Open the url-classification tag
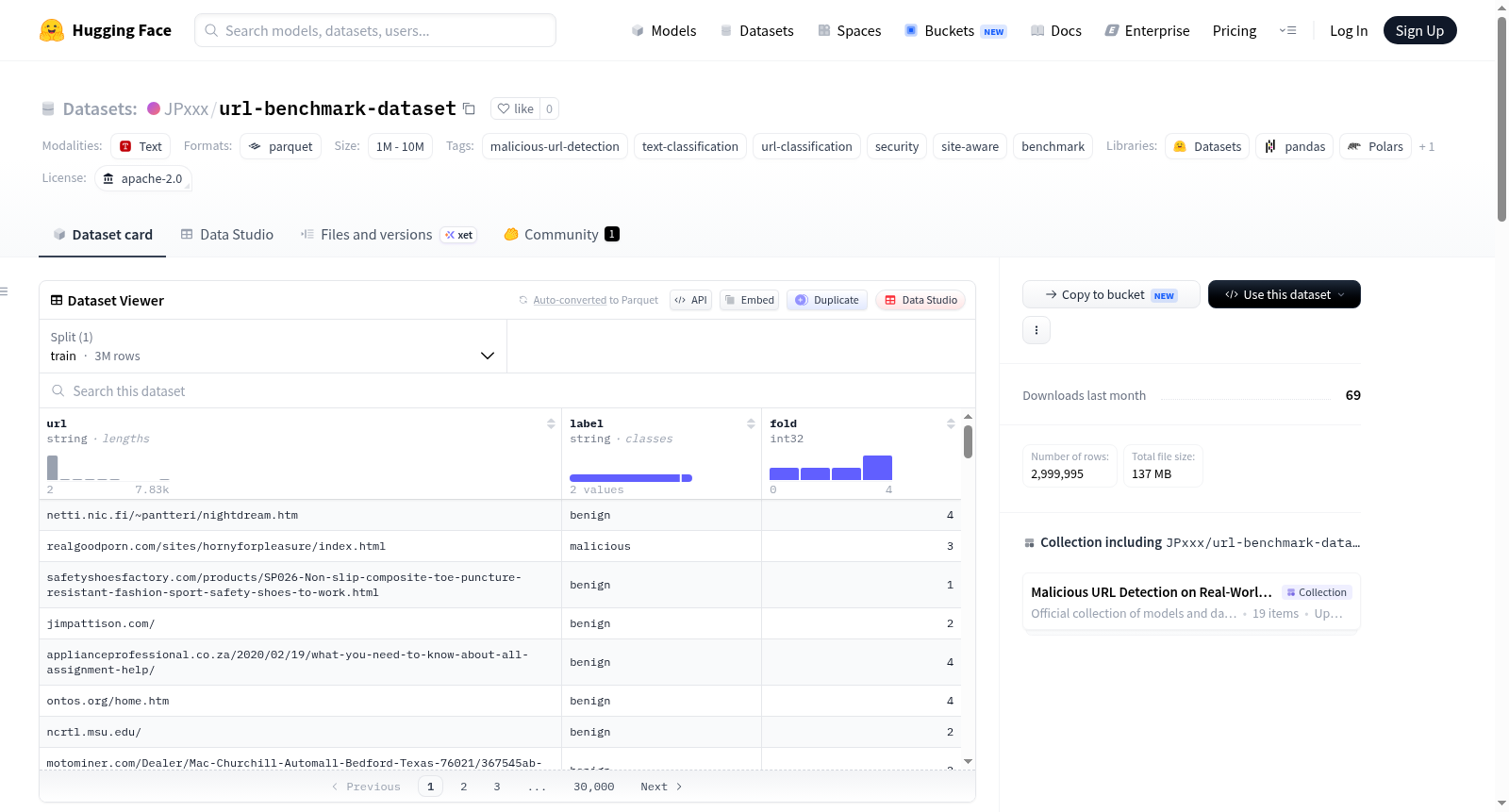The height and width of the screenshot is (812, 1509). pos(806,146)
